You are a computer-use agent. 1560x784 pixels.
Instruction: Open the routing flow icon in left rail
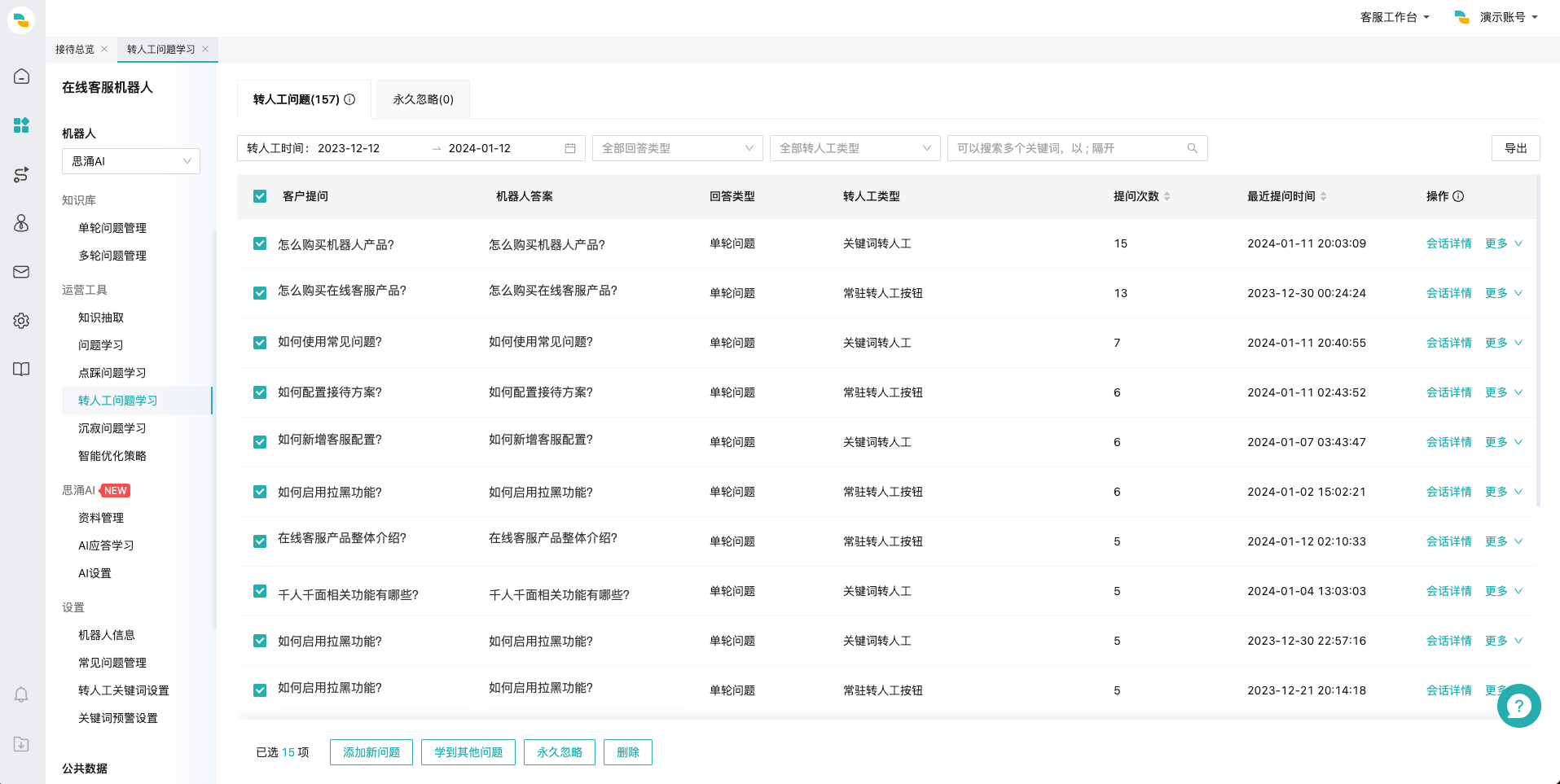click(x=21, y=174)
